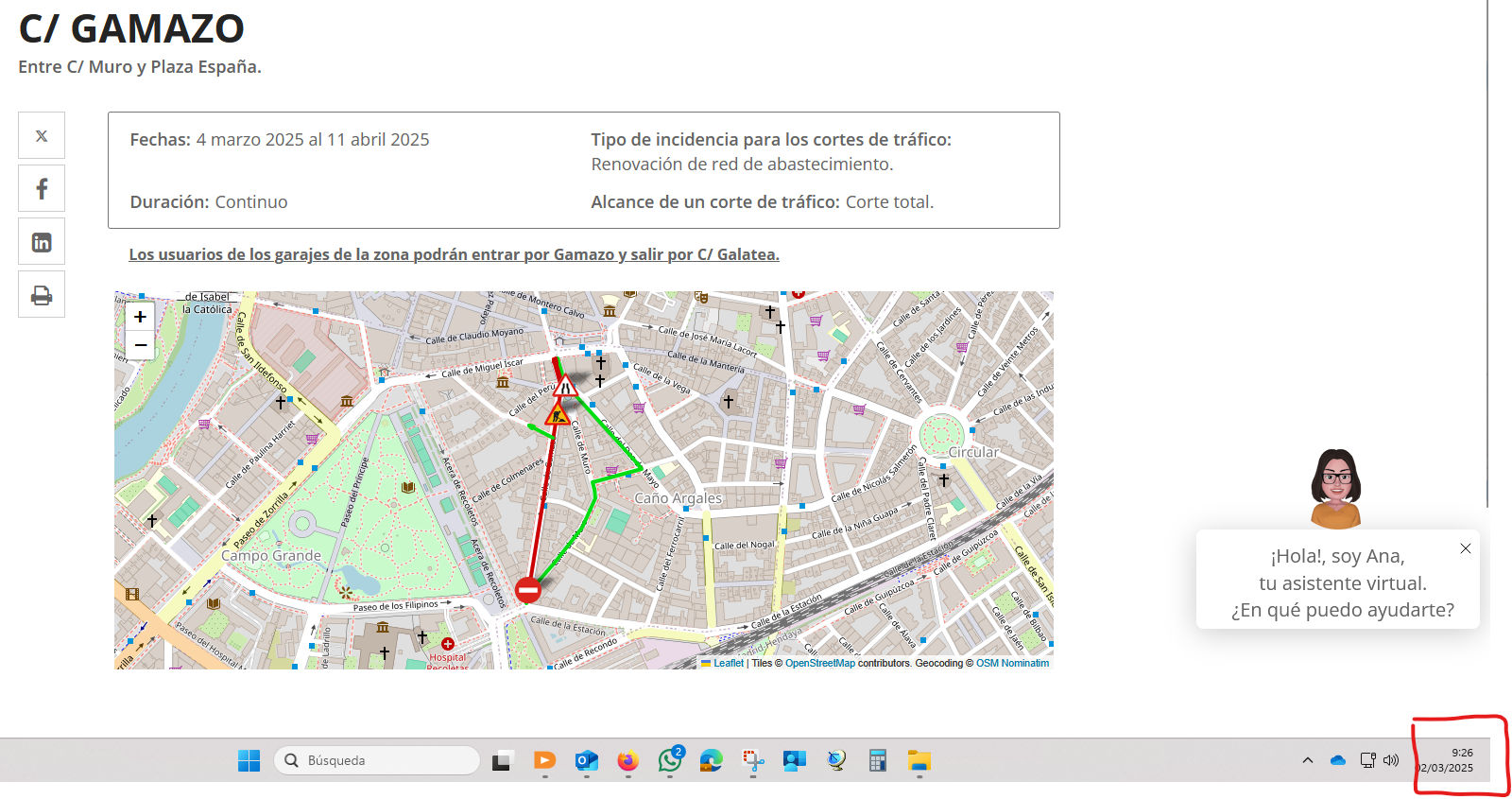
Task: Switch to Firefox in the taskbar
Action: pos(628,760)
